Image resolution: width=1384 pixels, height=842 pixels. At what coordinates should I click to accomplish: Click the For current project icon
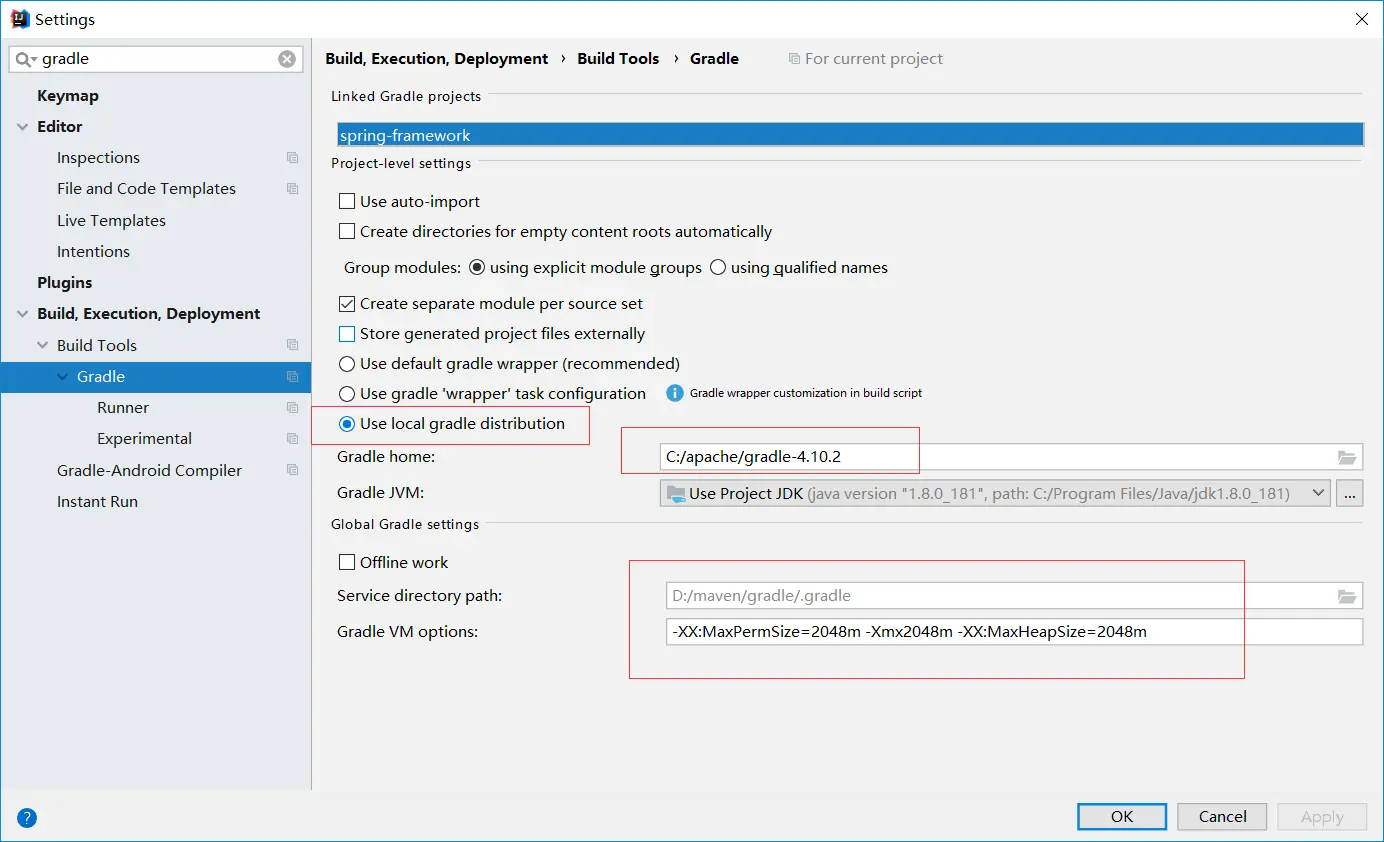tap(794, 59)
